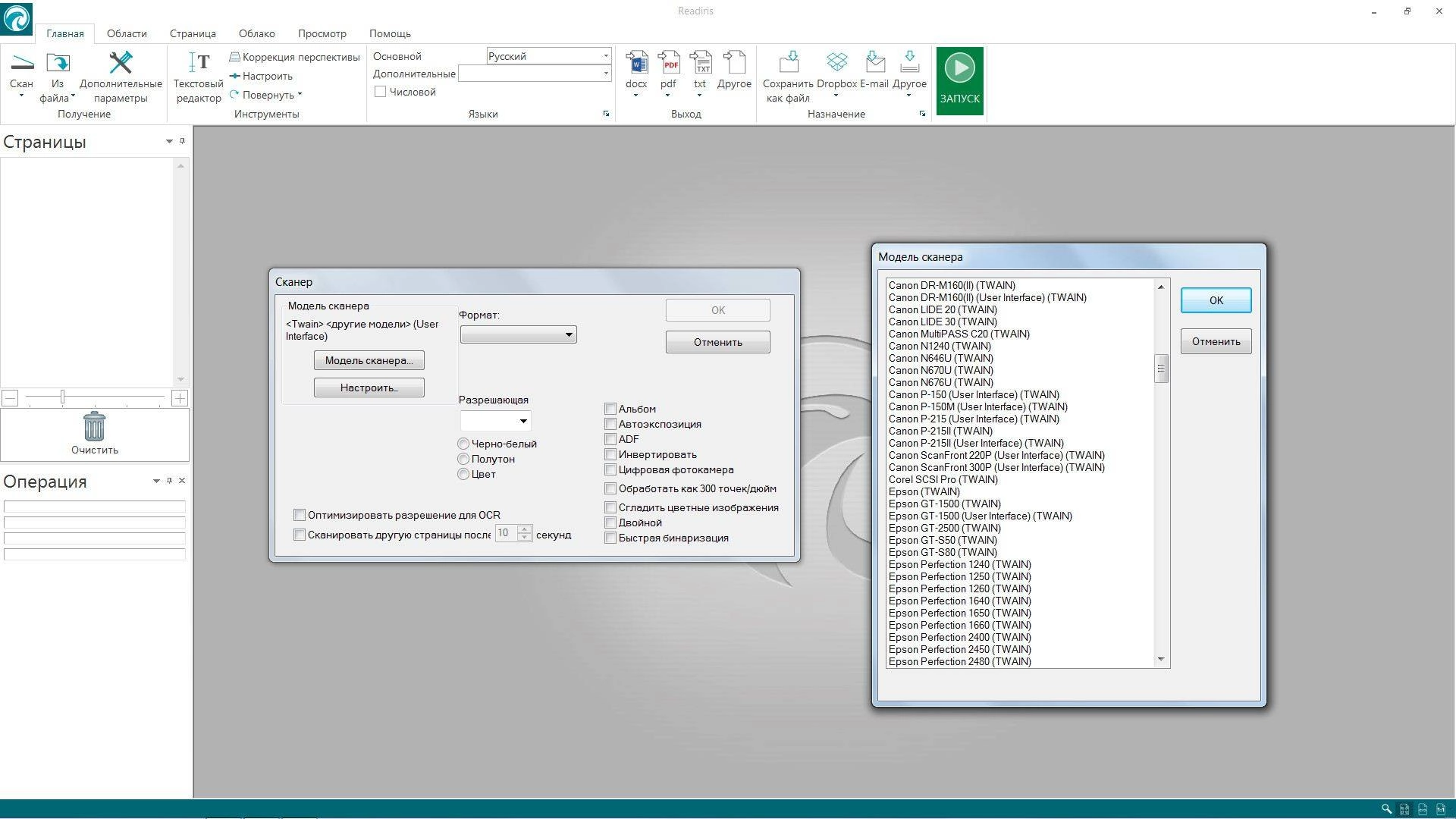Click the Другое output format icon
The image size is (1456, 819).
734,63
